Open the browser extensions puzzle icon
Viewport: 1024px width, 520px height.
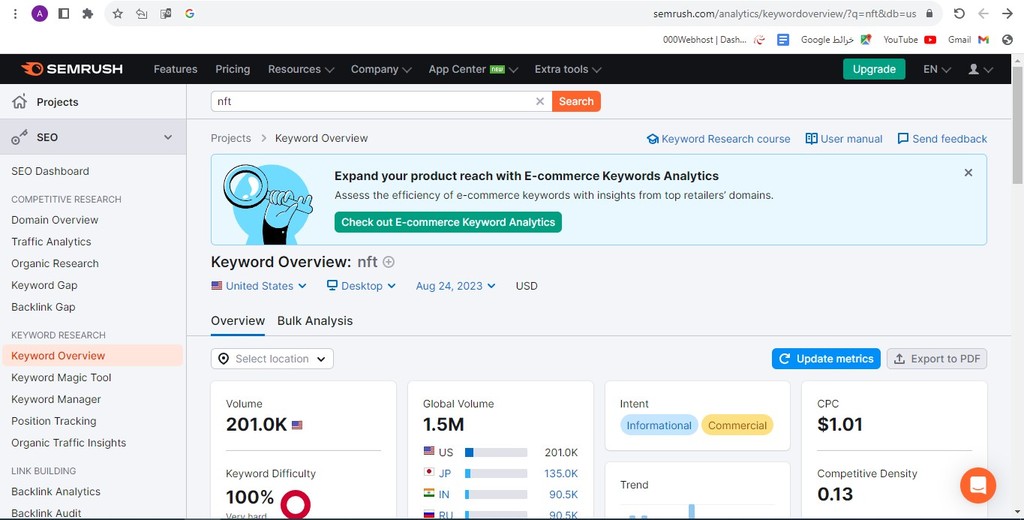point(88,13)
